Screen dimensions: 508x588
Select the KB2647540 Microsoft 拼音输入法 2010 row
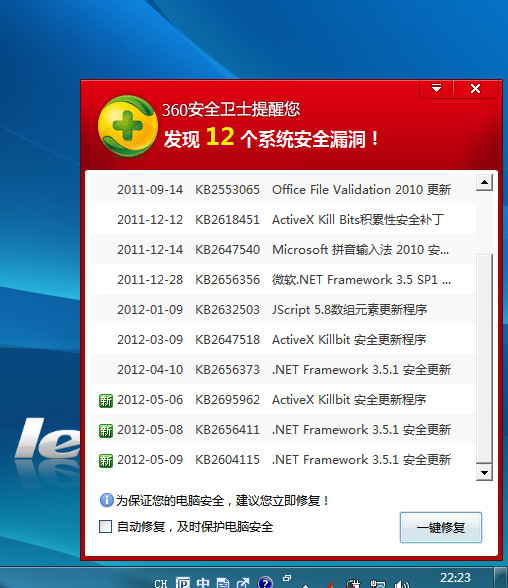[282, 249]
